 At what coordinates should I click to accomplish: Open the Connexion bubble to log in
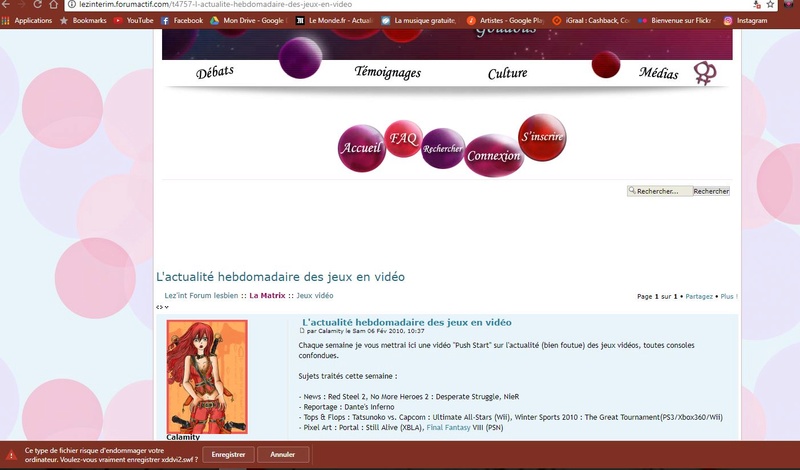[x=494, y=156]
